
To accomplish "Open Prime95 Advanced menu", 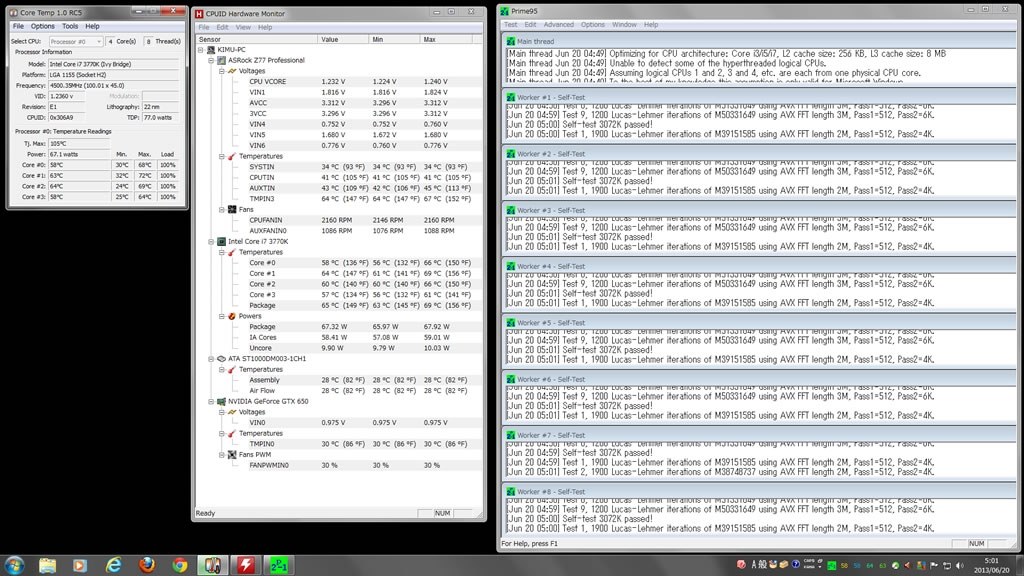I will (558, 25).
